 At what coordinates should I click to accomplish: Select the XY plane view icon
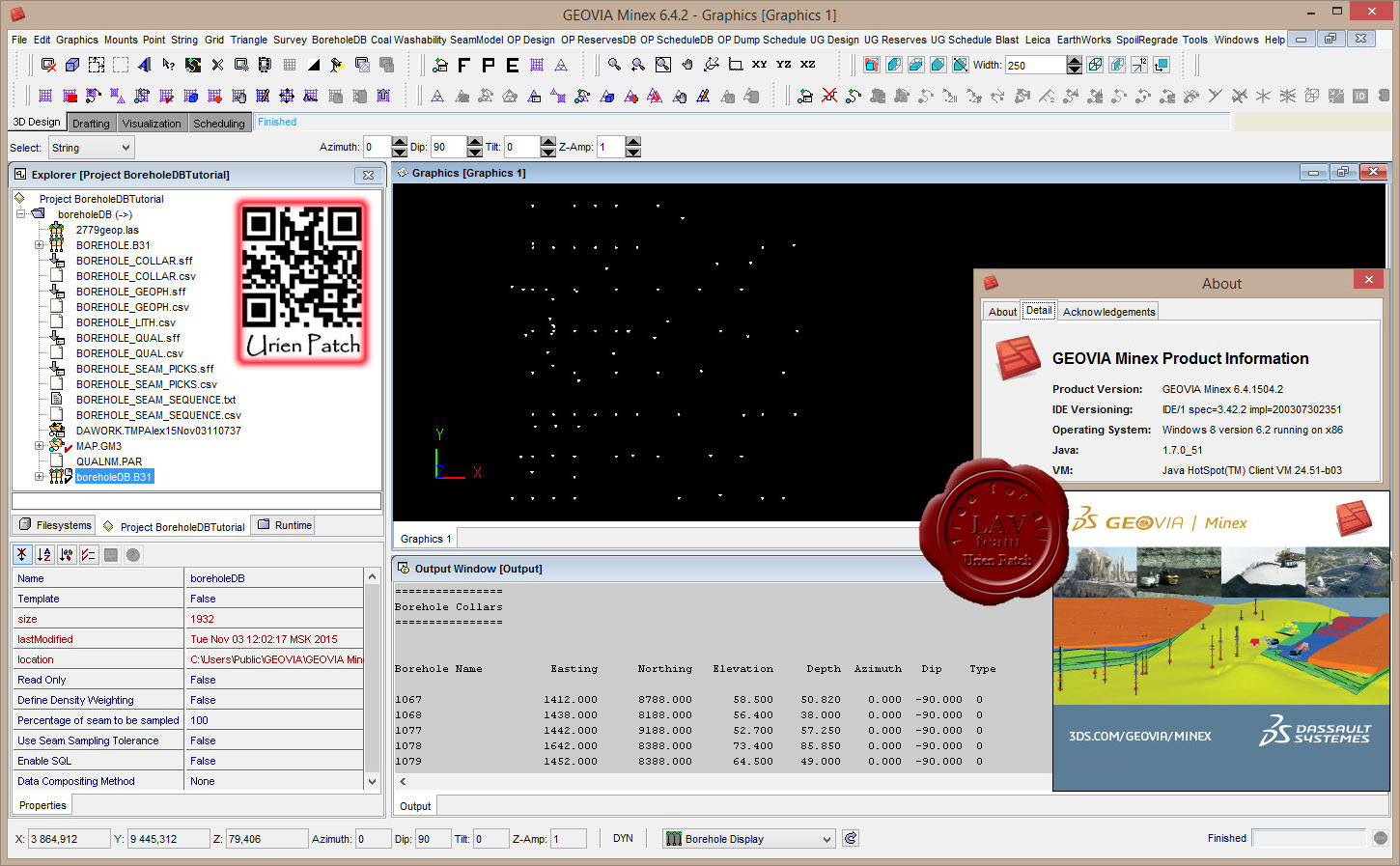click(759, 65)
